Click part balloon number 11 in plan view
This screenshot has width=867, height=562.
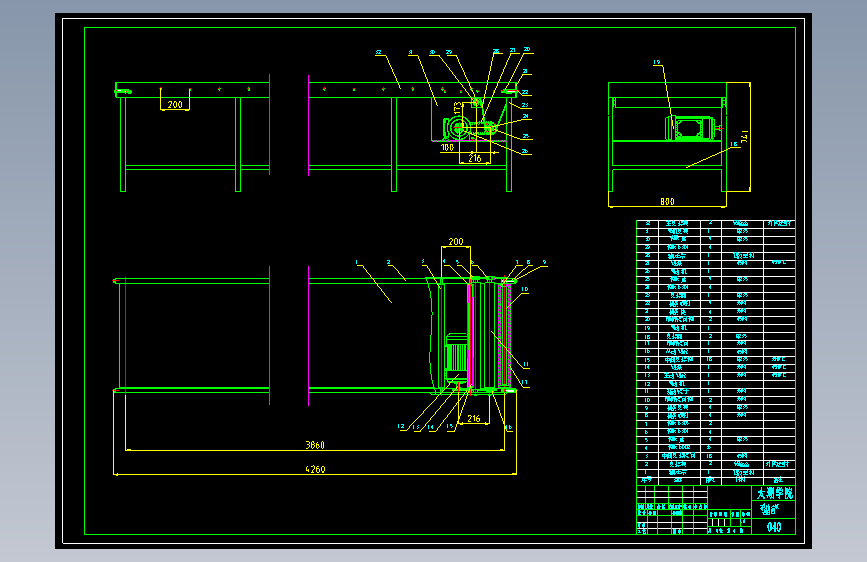point(525,364)
